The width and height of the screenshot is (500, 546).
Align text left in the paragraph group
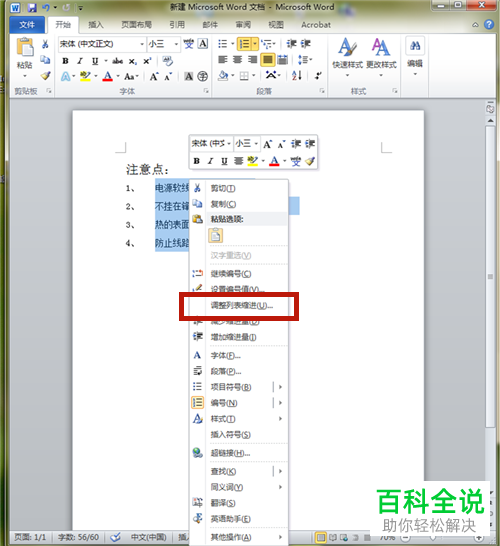coord(222,60)
